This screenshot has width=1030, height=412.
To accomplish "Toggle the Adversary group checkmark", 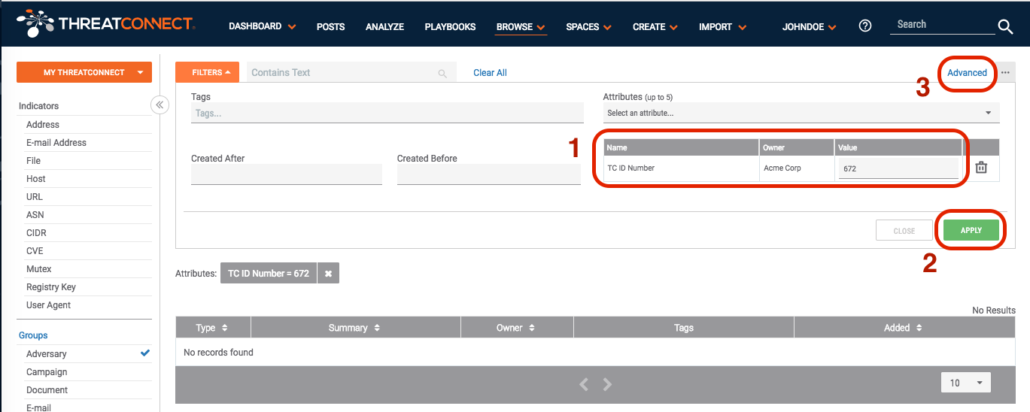I will 145,353.
